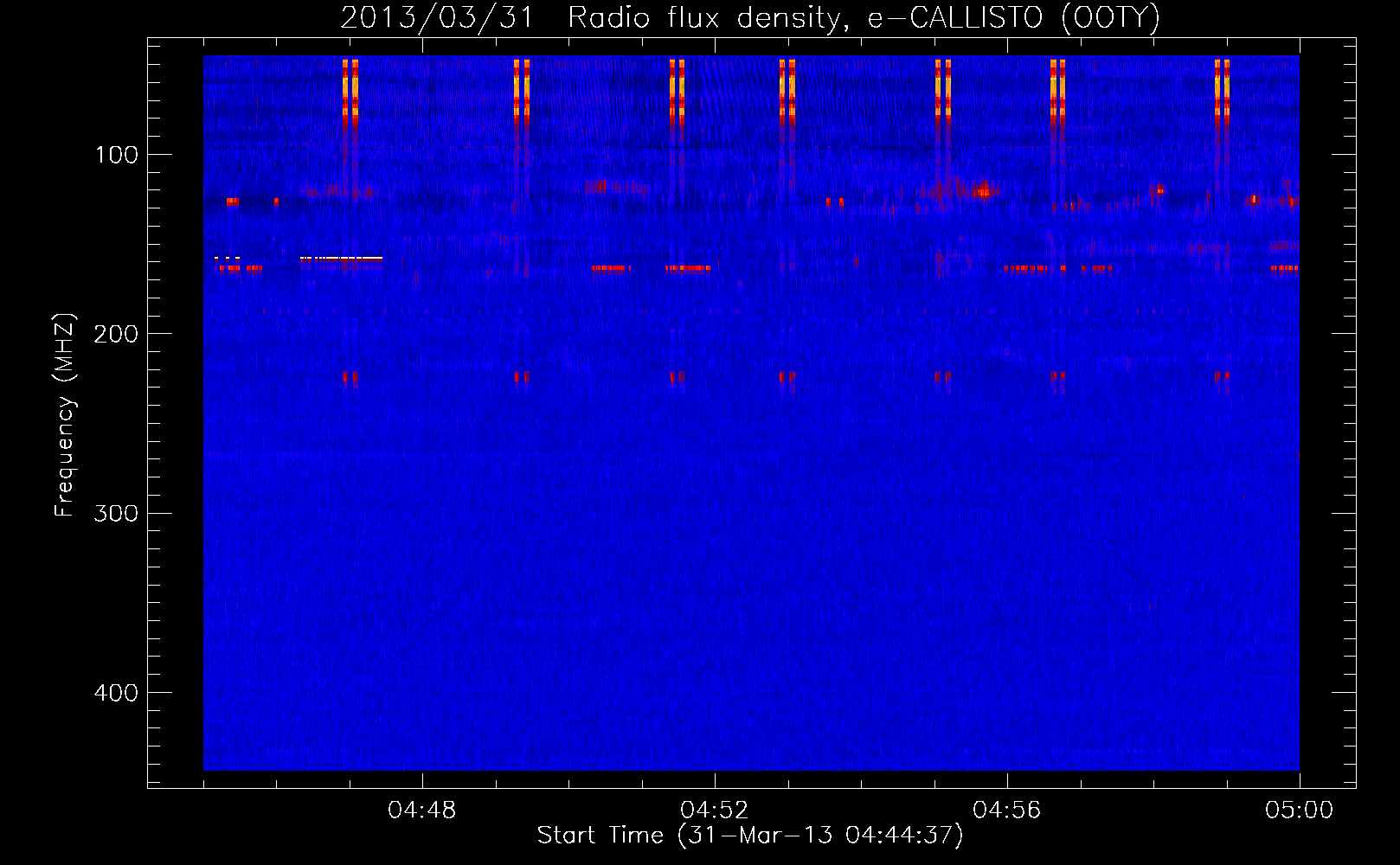The height and width of the screenshot is (865, 1400).
Task: Select the 200 frequency tick label
Action: tap(117, 334)
